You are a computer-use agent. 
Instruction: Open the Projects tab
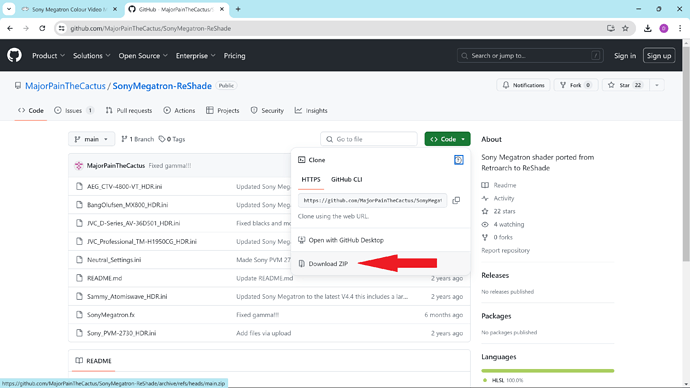click(x=223, y=110)
